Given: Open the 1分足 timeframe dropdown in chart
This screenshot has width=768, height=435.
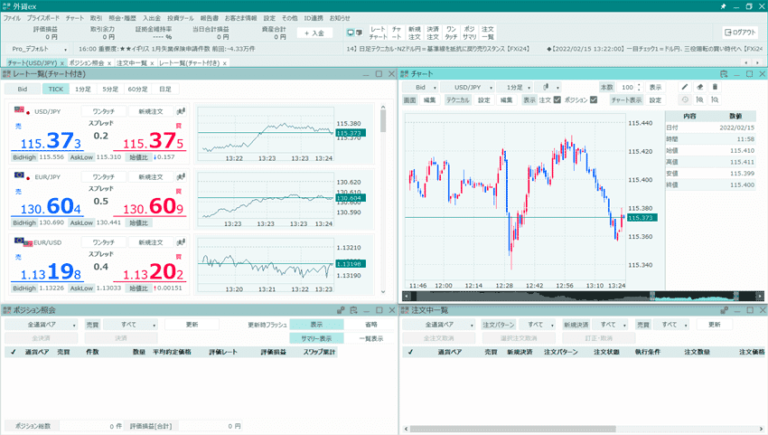Looking at the screenshot, I should click(520, 87).
